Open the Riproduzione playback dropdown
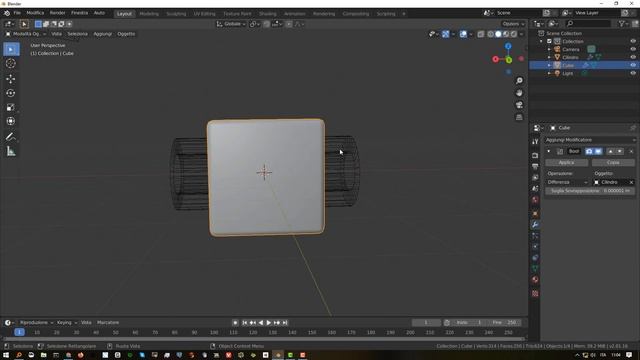This screenshot has height=360, width=640. point(37,322)
